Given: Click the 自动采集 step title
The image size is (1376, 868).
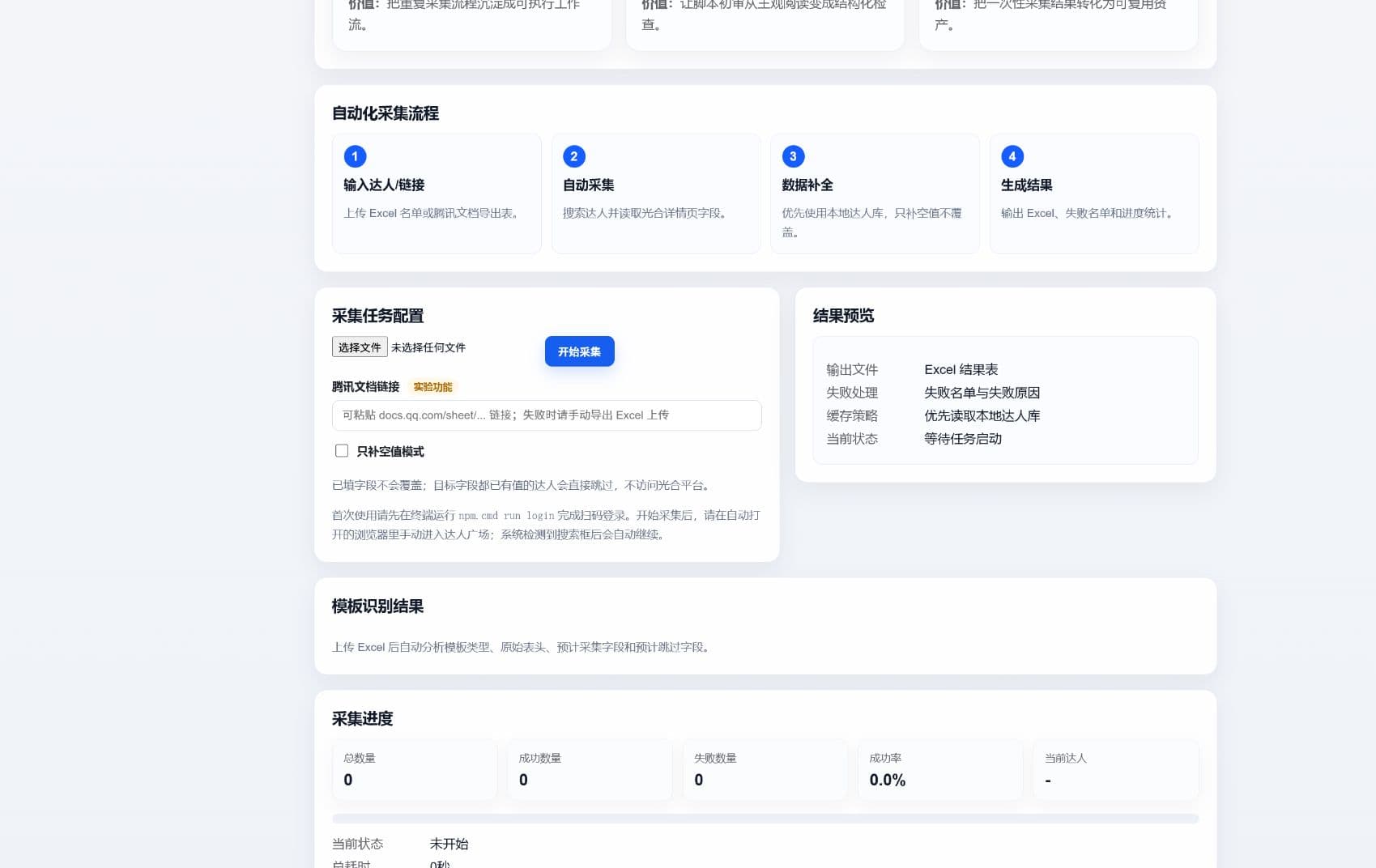Looking at the screenshot, I should [589, 185].
